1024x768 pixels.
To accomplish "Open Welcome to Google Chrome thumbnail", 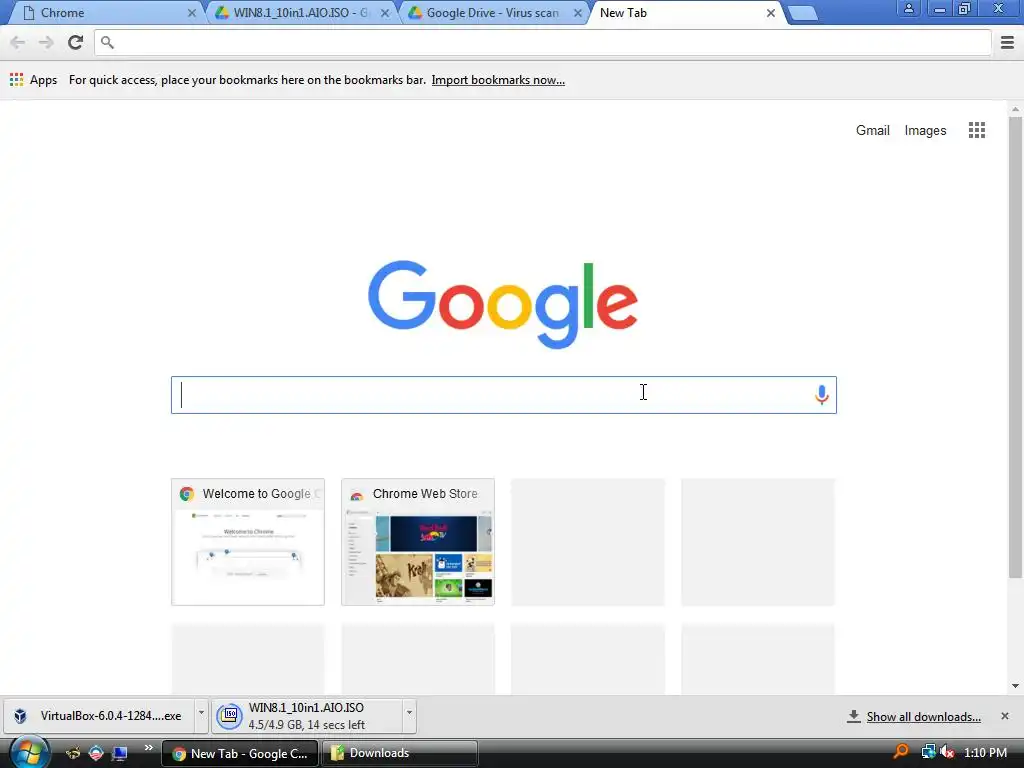I will tap(248, 542).
